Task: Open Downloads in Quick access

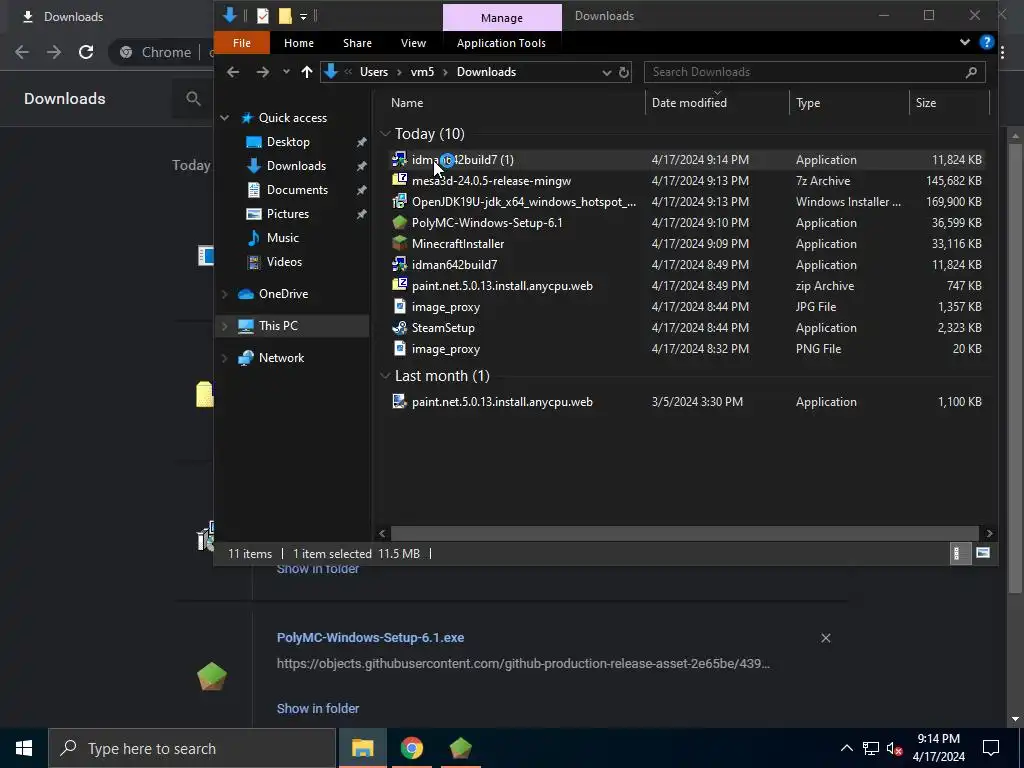Action: coord(296,166)
